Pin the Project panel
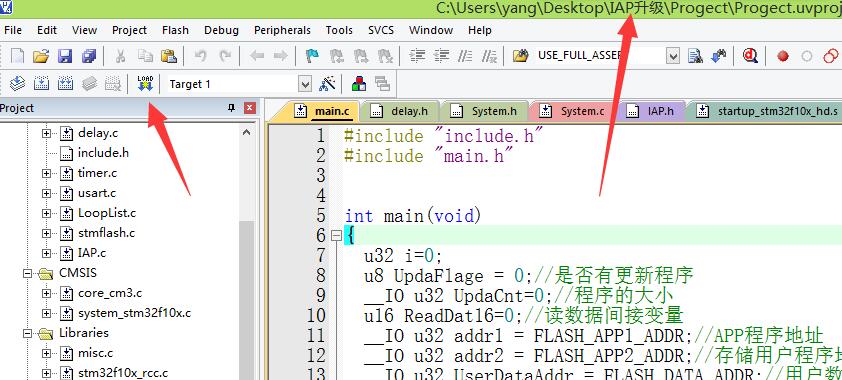 click(231, 108)
